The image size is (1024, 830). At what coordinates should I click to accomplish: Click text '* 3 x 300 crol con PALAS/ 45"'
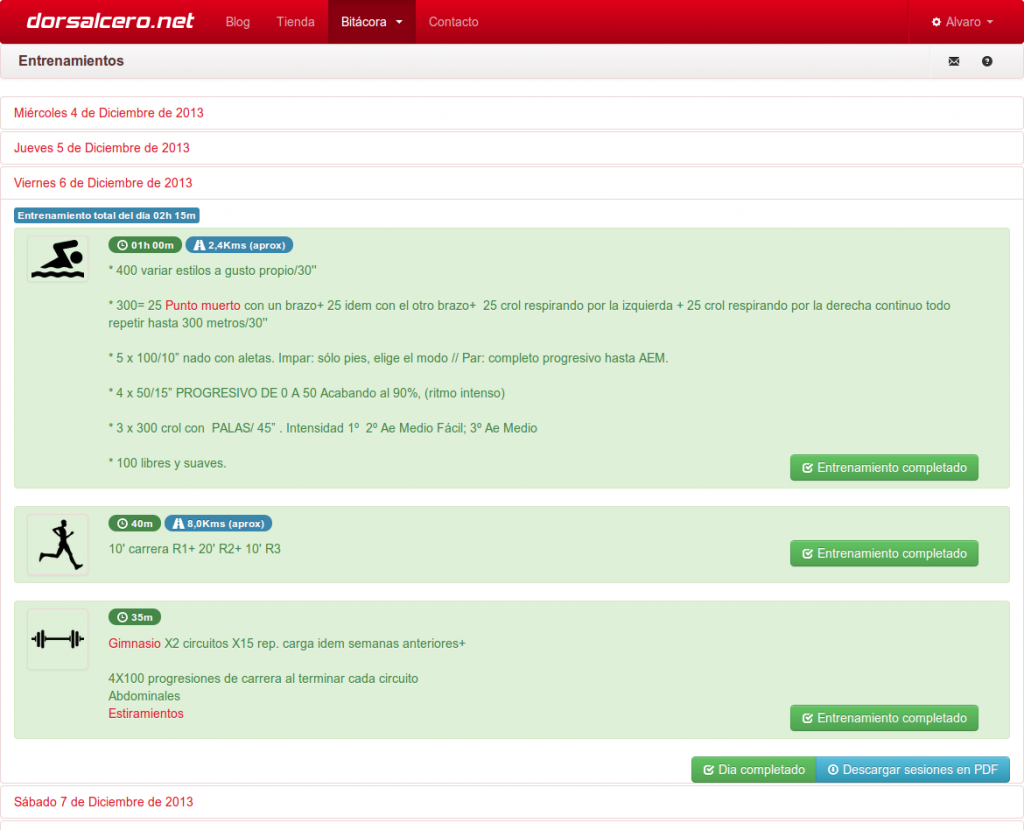[192, 428]
